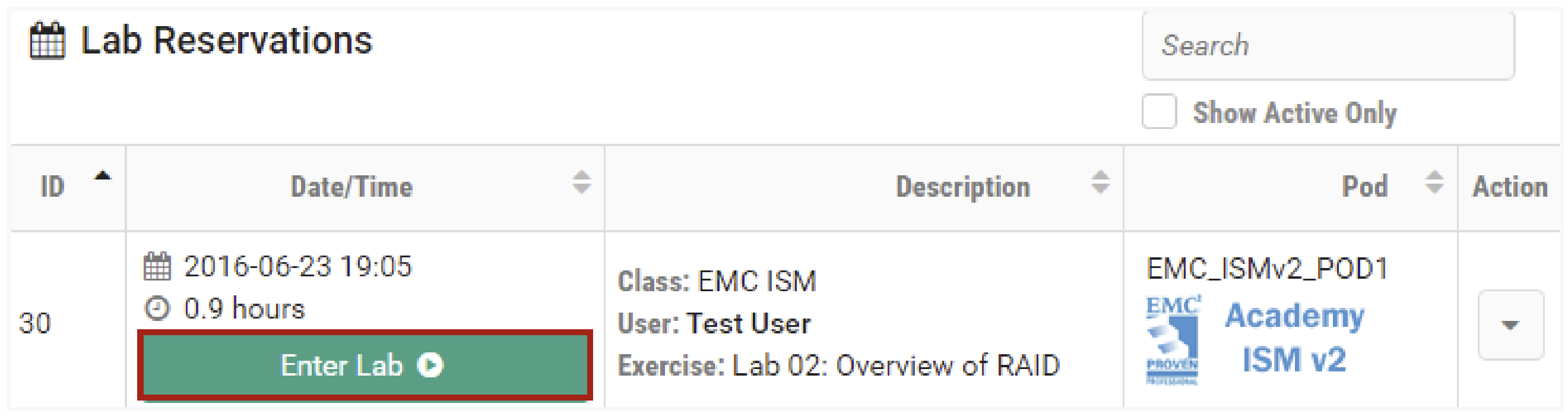Sort reservations by Date/Time arrows
This screenshot has height=416, width=1568.
(581, 182)
